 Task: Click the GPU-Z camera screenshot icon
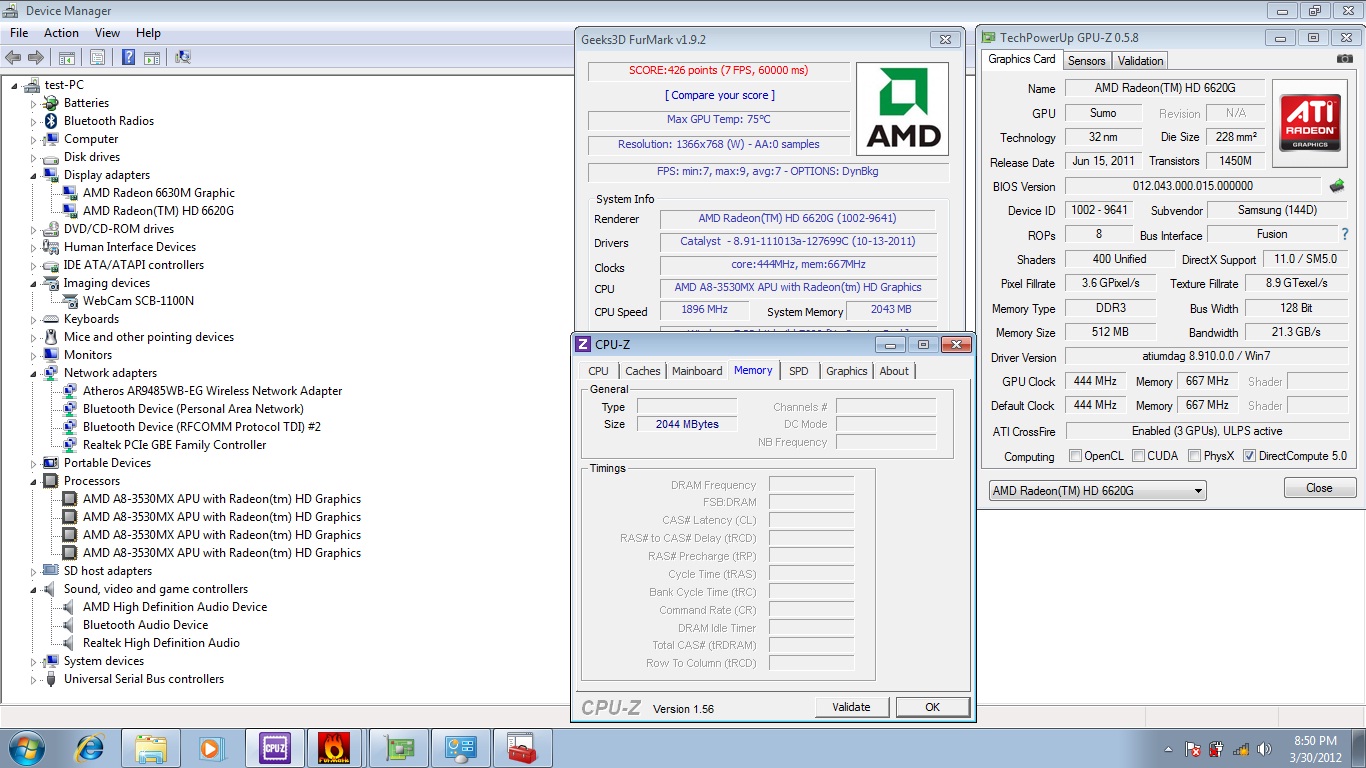coord(1345,59)
